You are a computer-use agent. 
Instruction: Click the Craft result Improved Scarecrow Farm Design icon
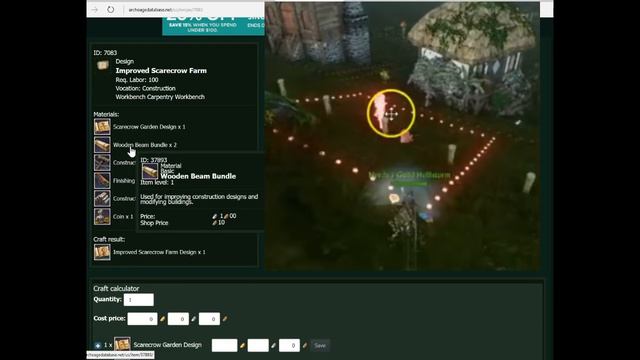102,252
